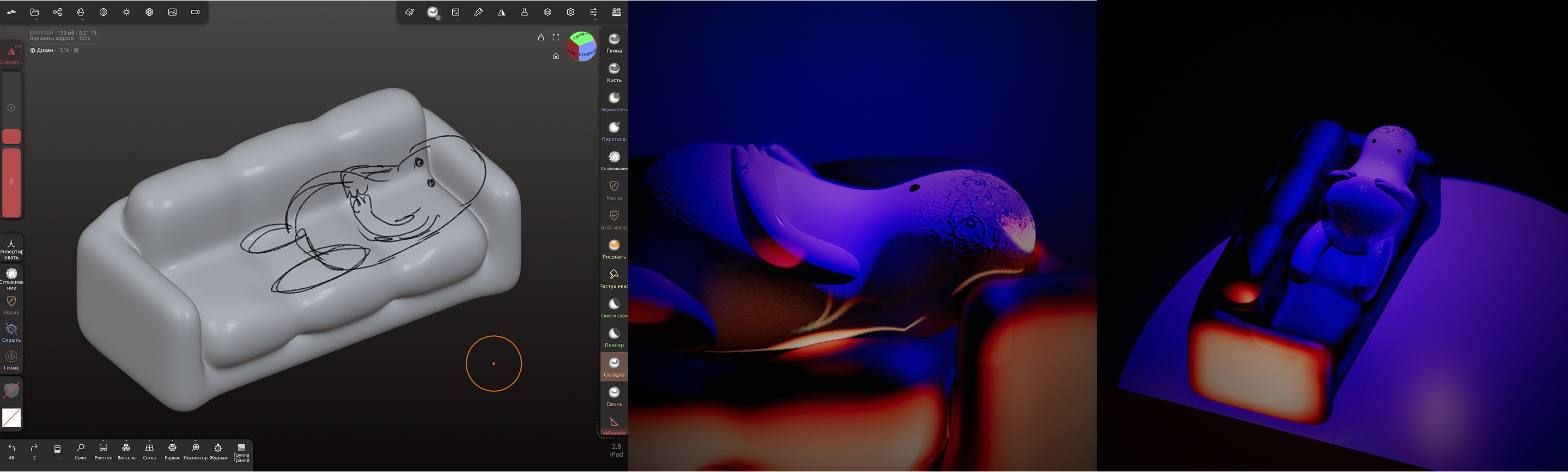
Task: Select the Выб. маску tool
Action: 614,219
